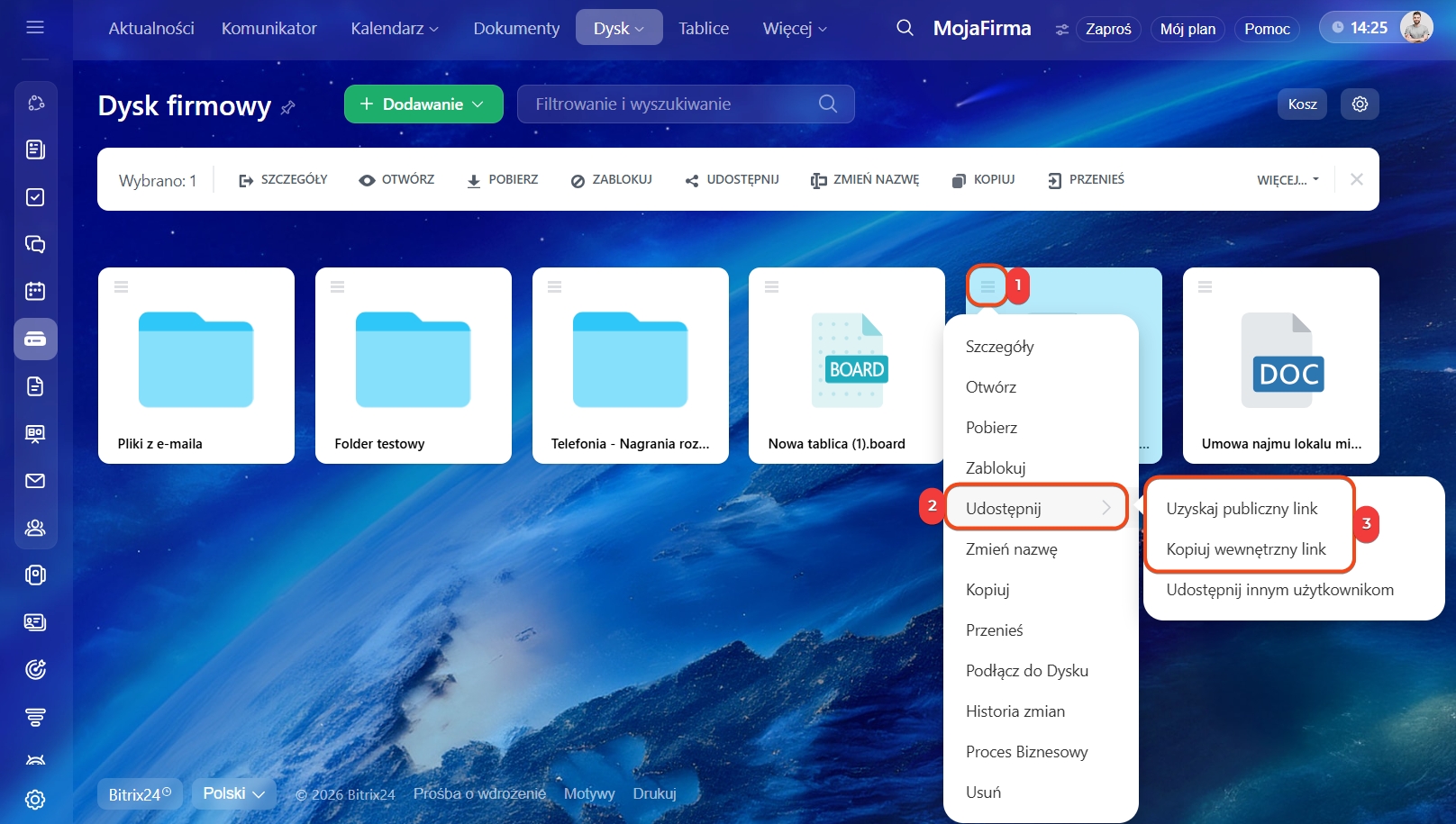Close the selection toolbar with X
This screenshot has height=824, width=1456.
click(x=1356, y=179)
